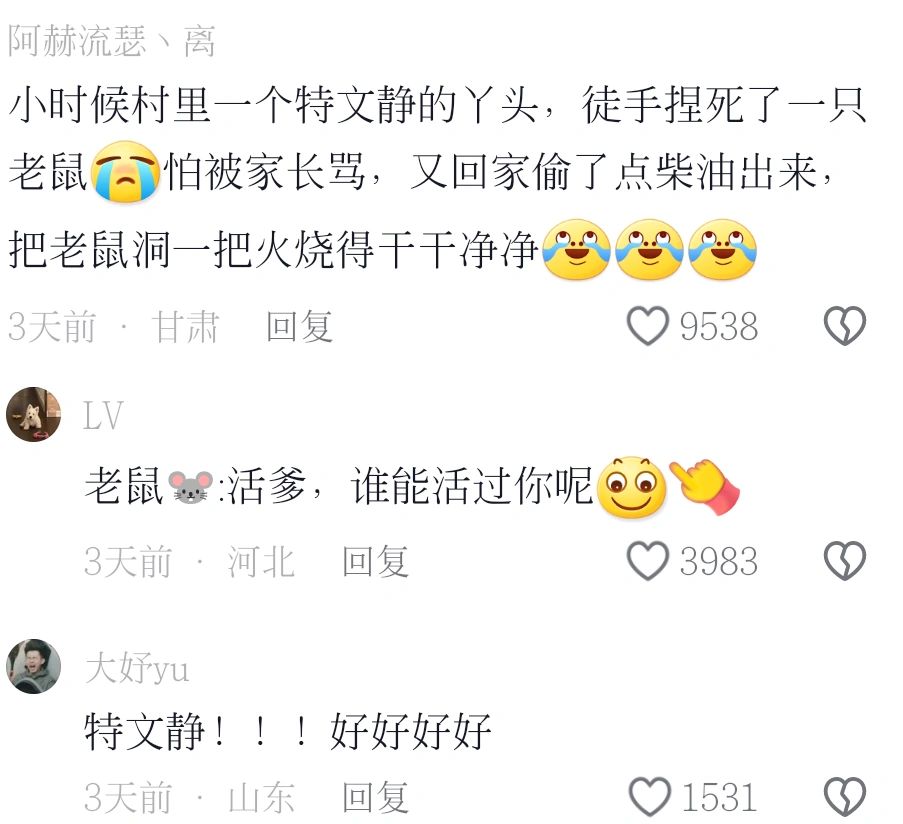Reply to LV's comment via 回复
903x824 pixels.
375,561
